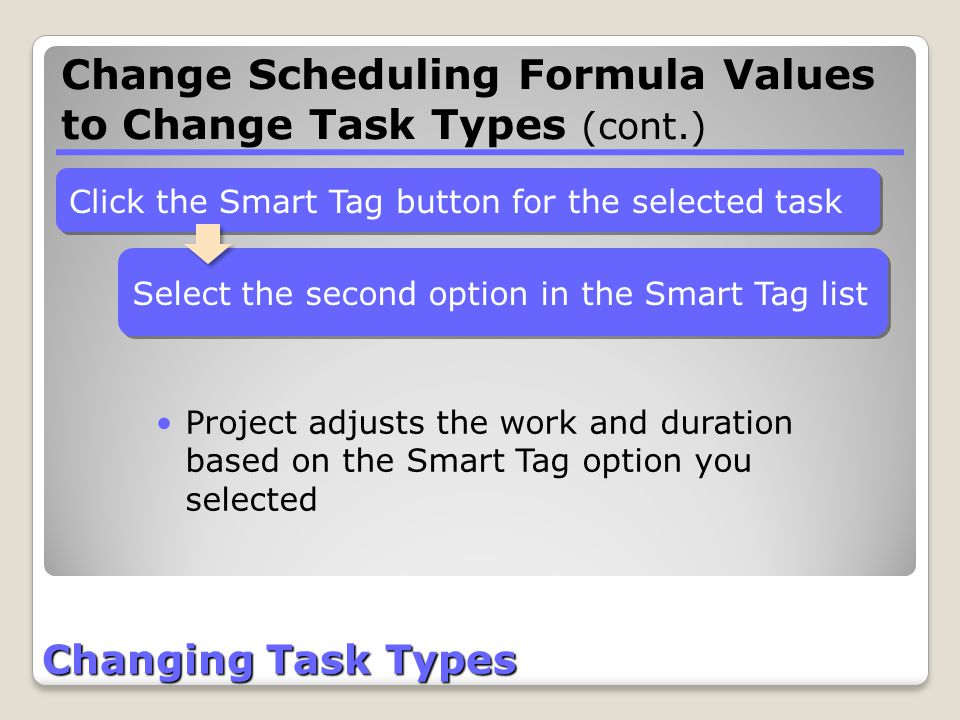
Task: Click the '(cont.)' text in title
Action: [643, 126]
